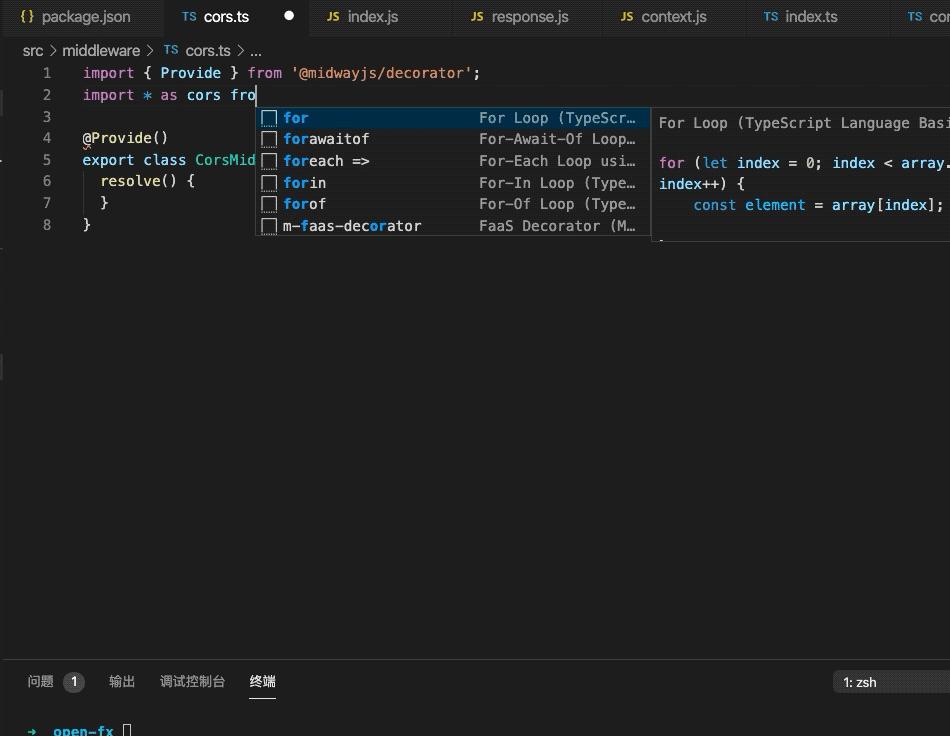Viewport: 950px width, 736px height.
Task: Click 'Provide' identifier in line 1 import
Action: 190,73
